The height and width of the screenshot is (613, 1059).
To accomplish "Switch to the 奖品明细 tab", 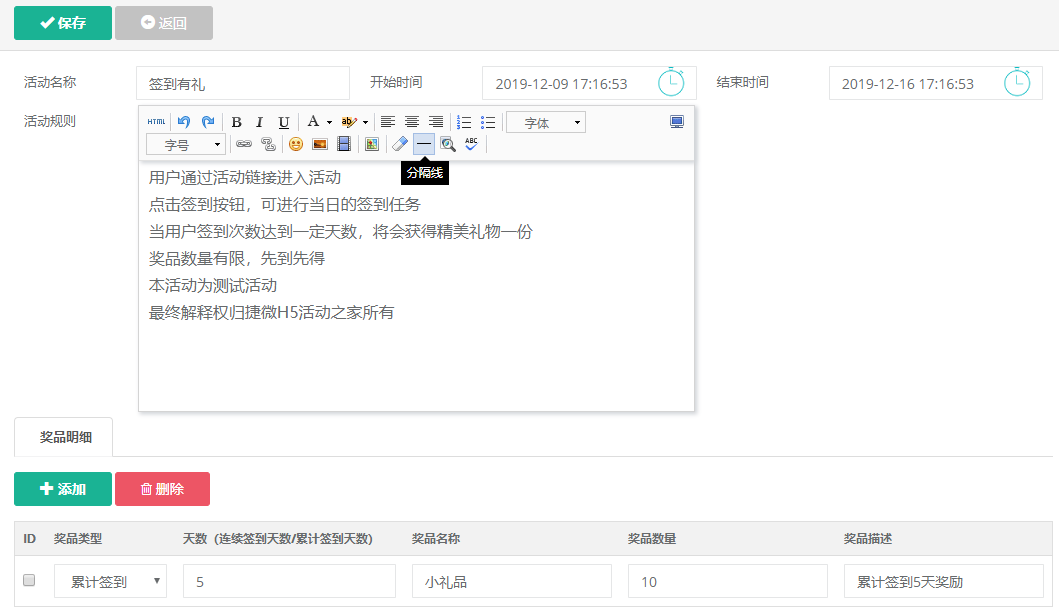I will pos(65,437).
